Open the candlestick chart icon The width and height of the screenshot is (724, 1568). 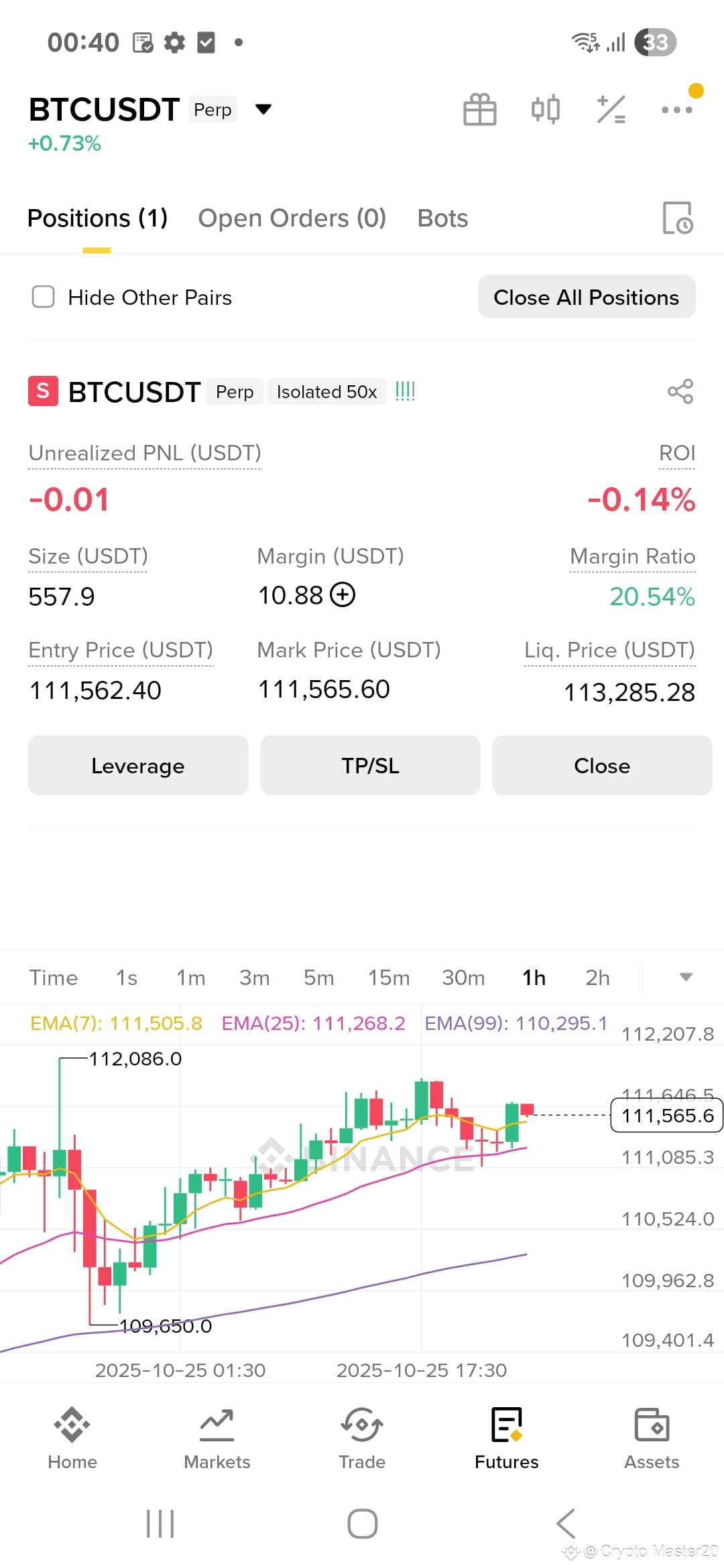coord(545,109)
